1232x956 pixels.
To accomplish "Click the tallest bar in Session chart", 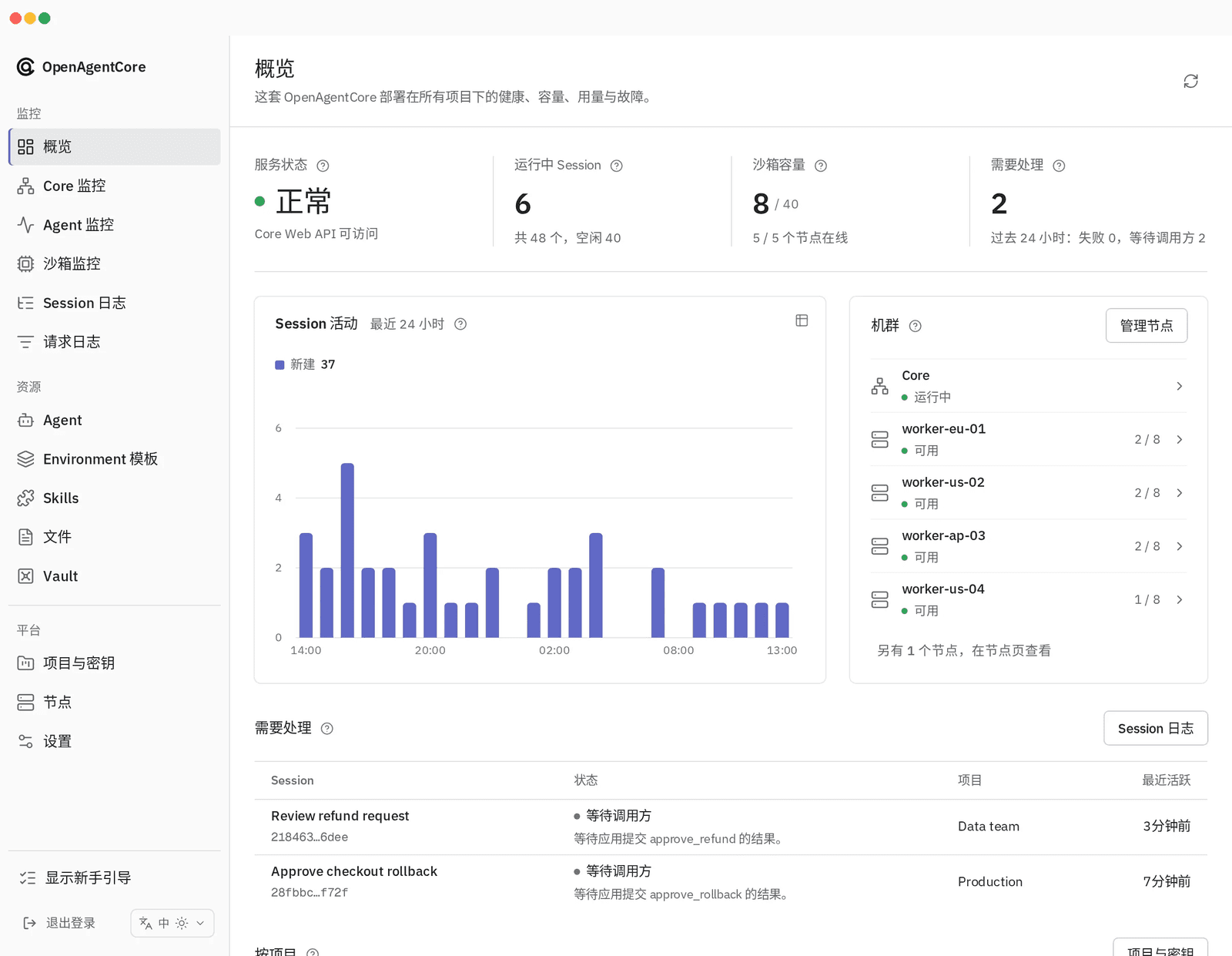I will pyautogui.click(x=347, y=550).
